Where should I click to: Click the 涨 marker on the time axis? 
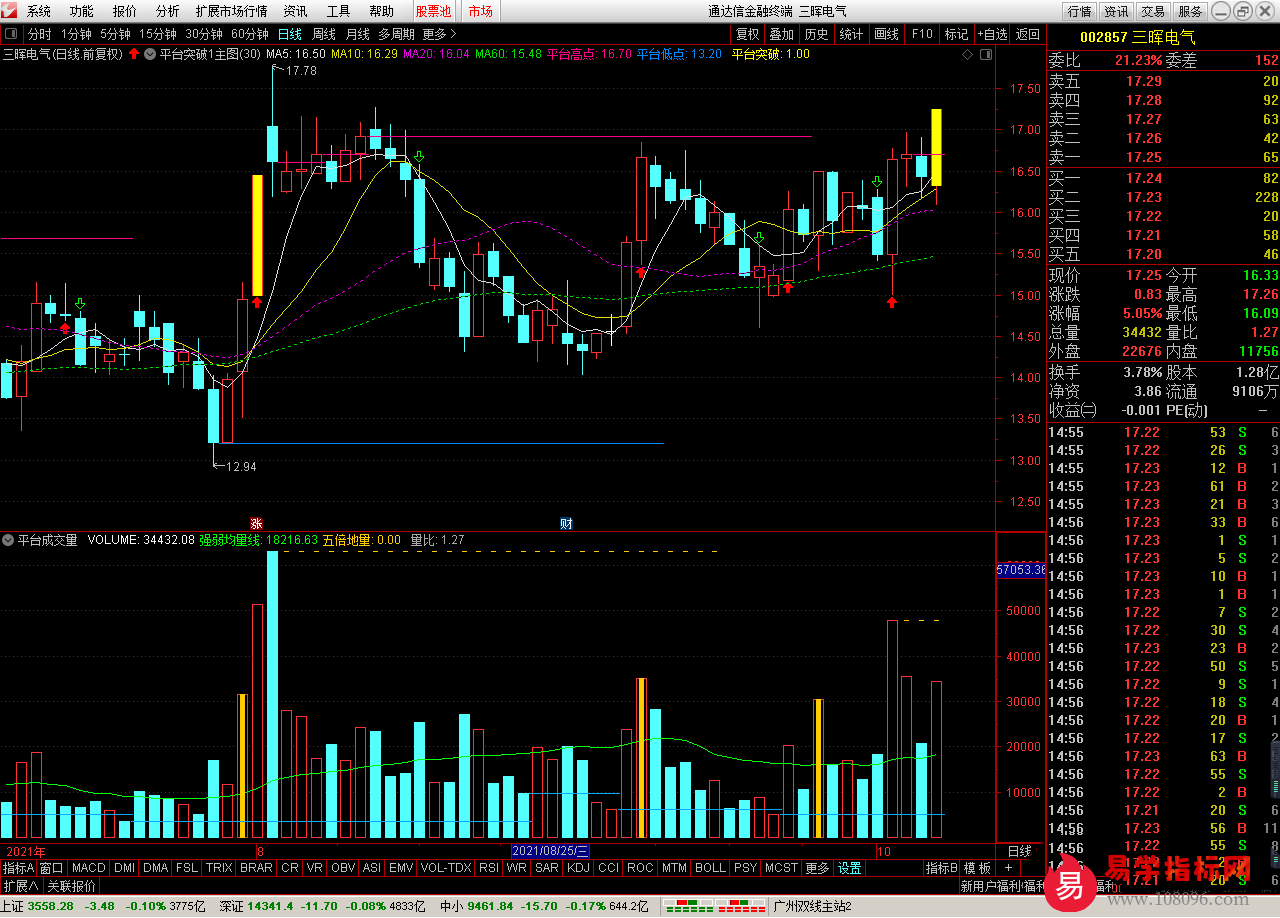256,523
